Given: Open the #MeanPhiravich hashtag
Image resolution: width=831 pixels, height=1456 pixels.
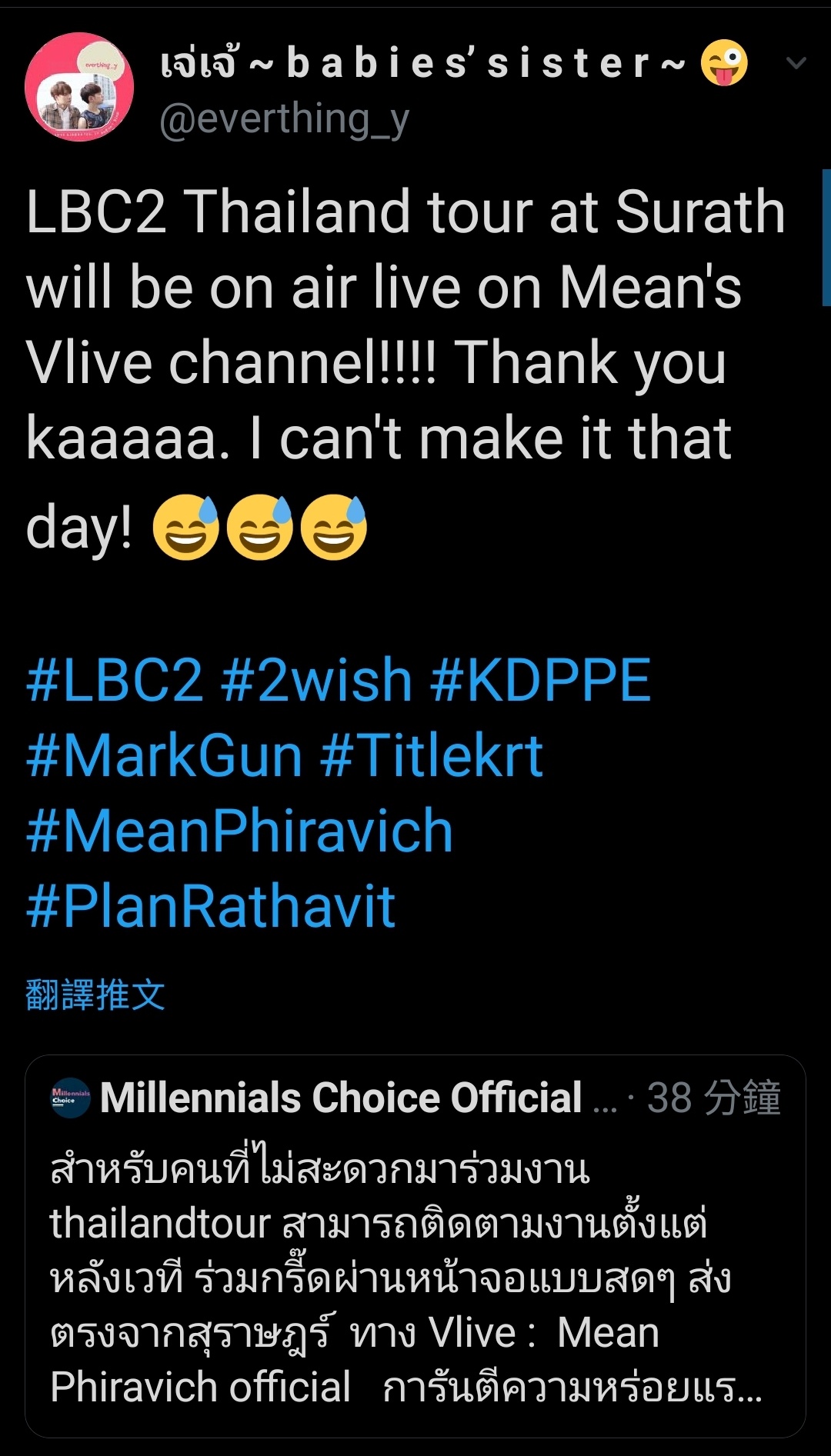Looking at the screenshot, I should [x=239, y=831].
